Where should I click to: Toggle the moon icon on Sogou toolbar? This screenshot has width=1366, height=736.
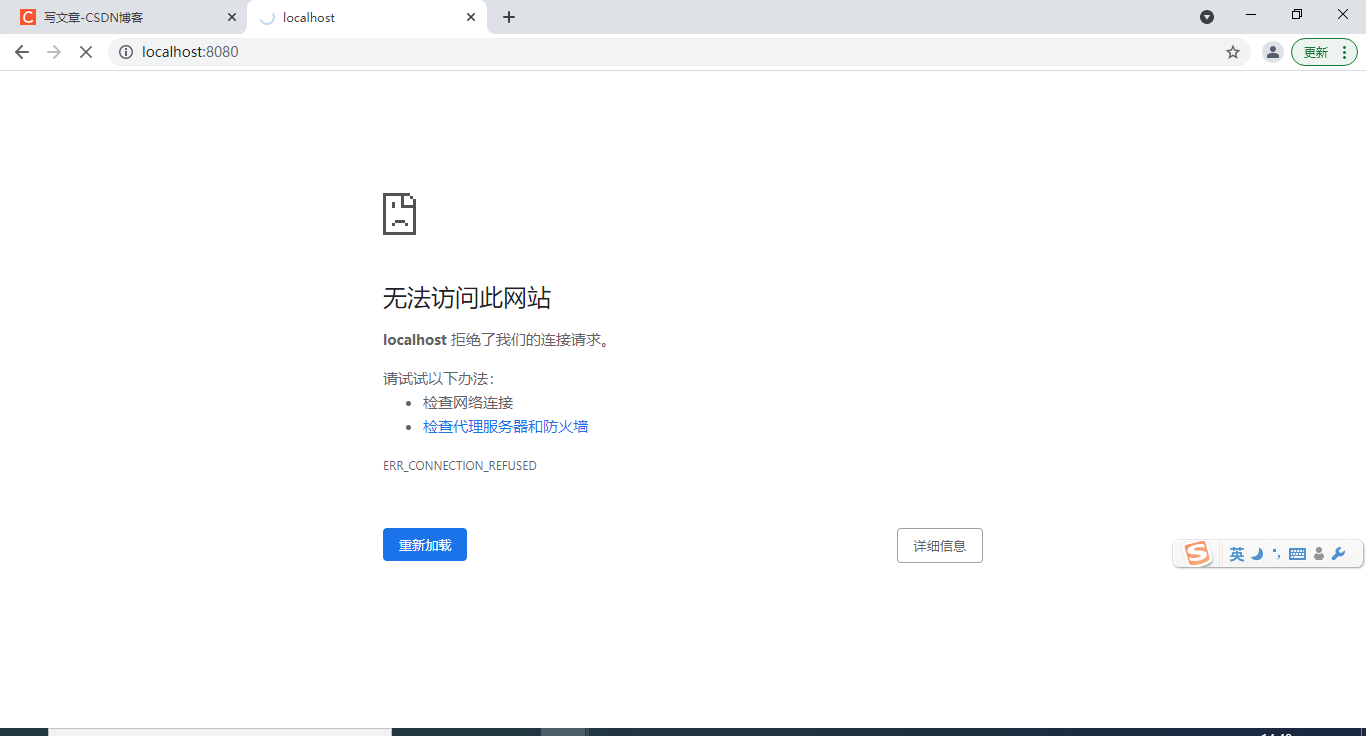[1257, 553]
